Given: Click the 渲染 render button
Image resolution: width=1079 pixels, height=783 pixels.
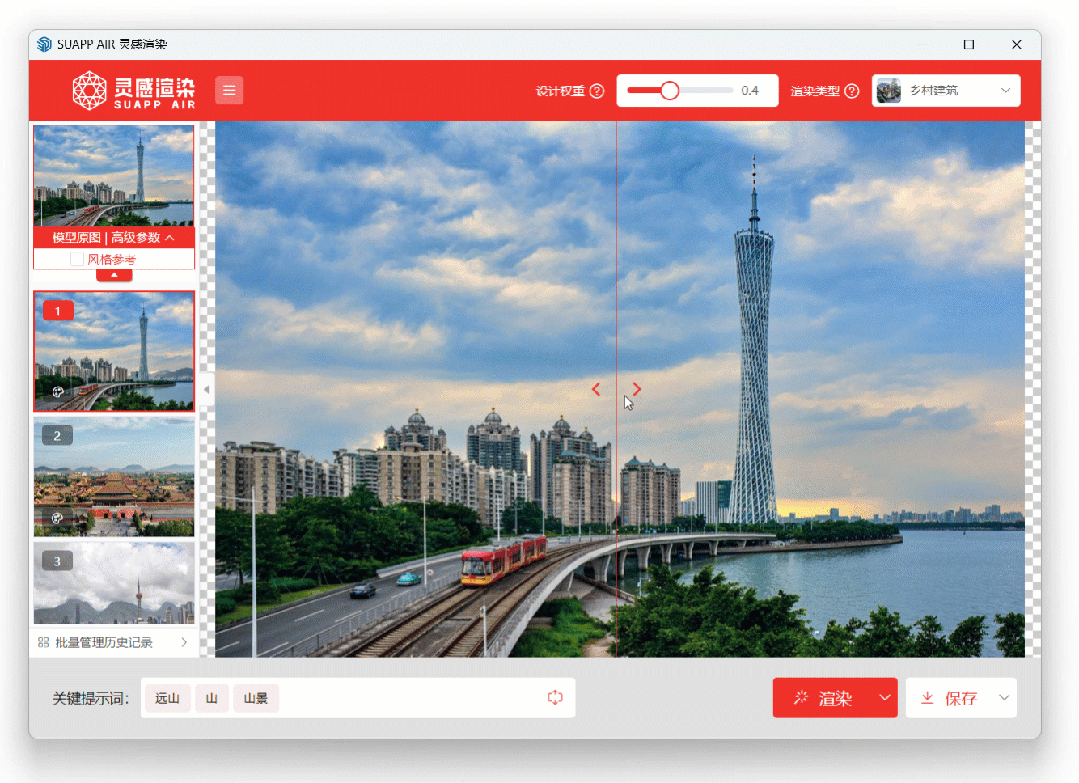Looking at the screenshot, I should click(x=823, y=698).
